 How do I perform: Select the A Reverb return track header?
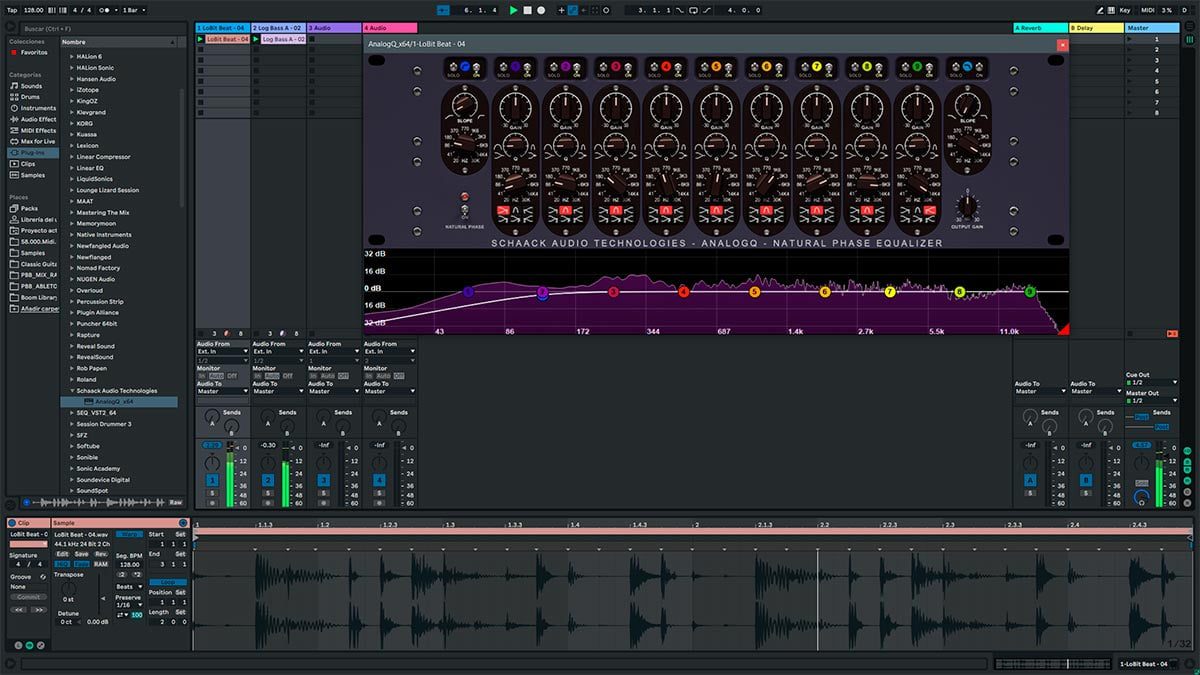[x=1040, y=28]
